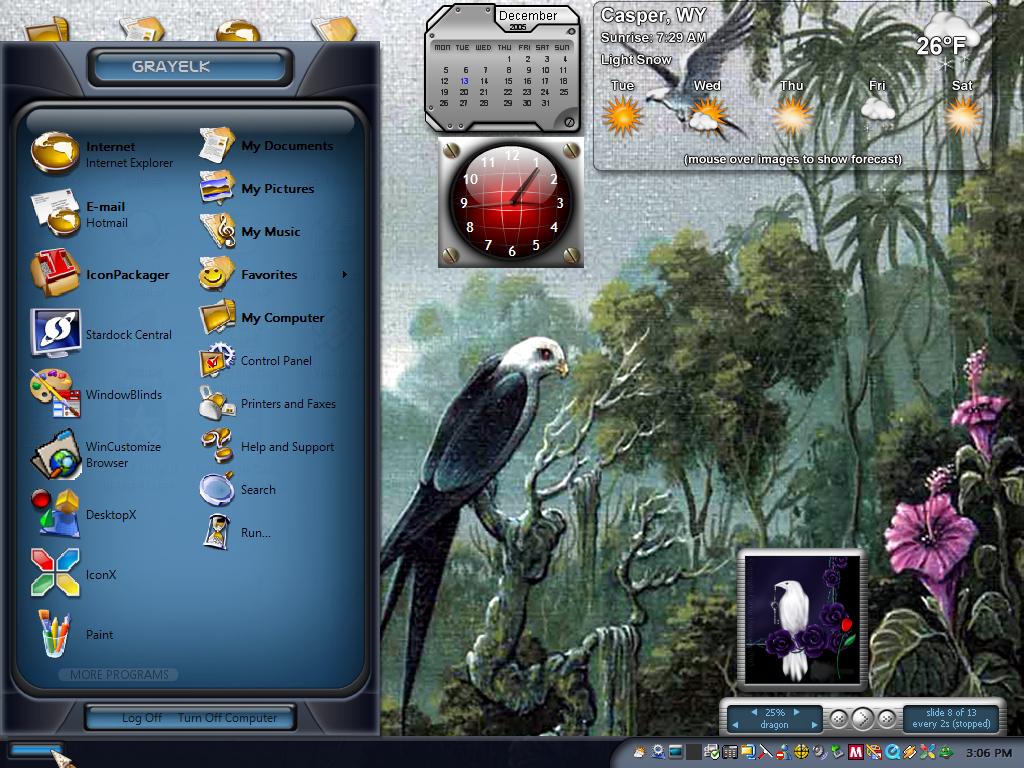Open My Documents
This screenshot has height=768, width=1024.
pos(266,146)
